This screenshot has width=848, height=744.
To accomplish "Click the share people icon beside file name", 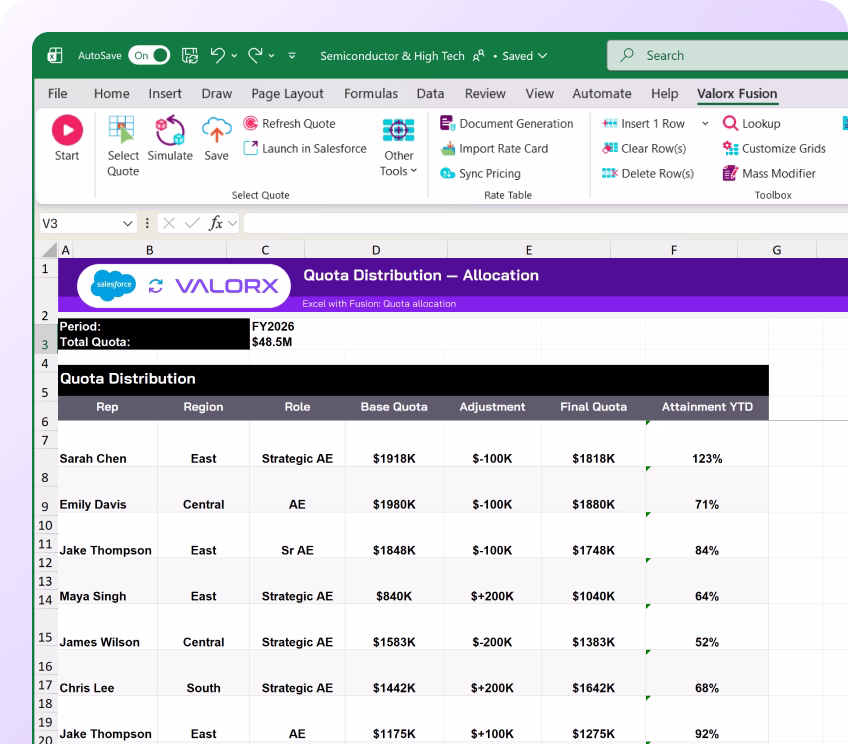I will [x=479, y=56].
